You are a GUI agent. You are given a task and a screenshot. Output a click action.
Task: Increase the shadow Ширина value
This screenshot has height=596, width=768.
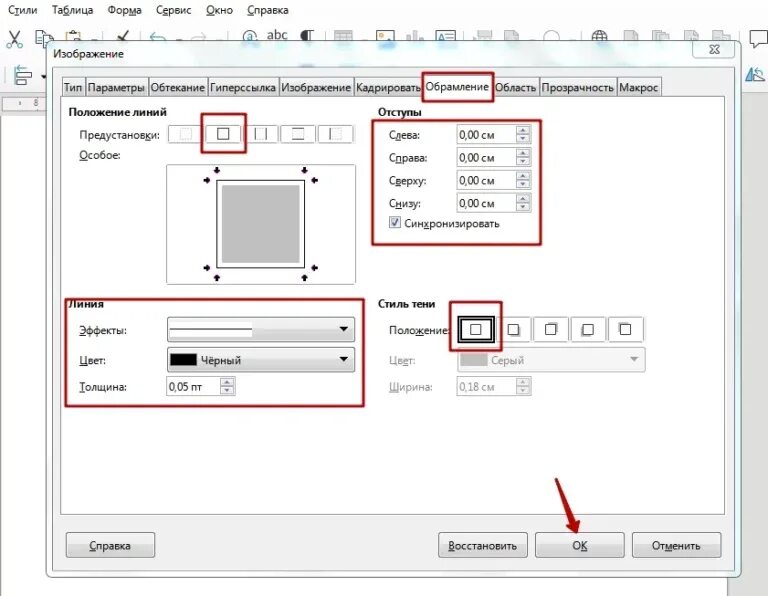click(523, 382)
